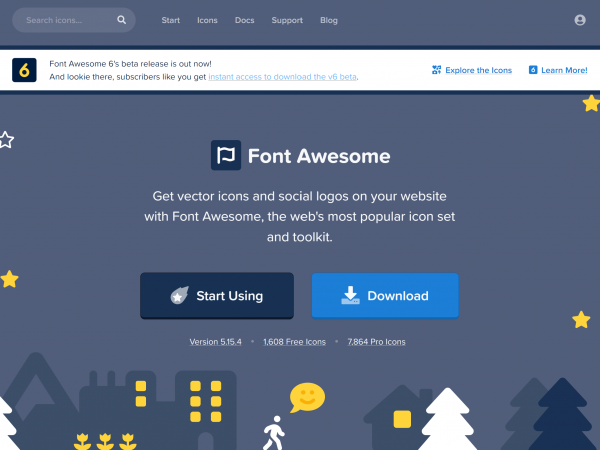
Task: Click the yellow number 6 badge
Action: [x=24, y=70]
